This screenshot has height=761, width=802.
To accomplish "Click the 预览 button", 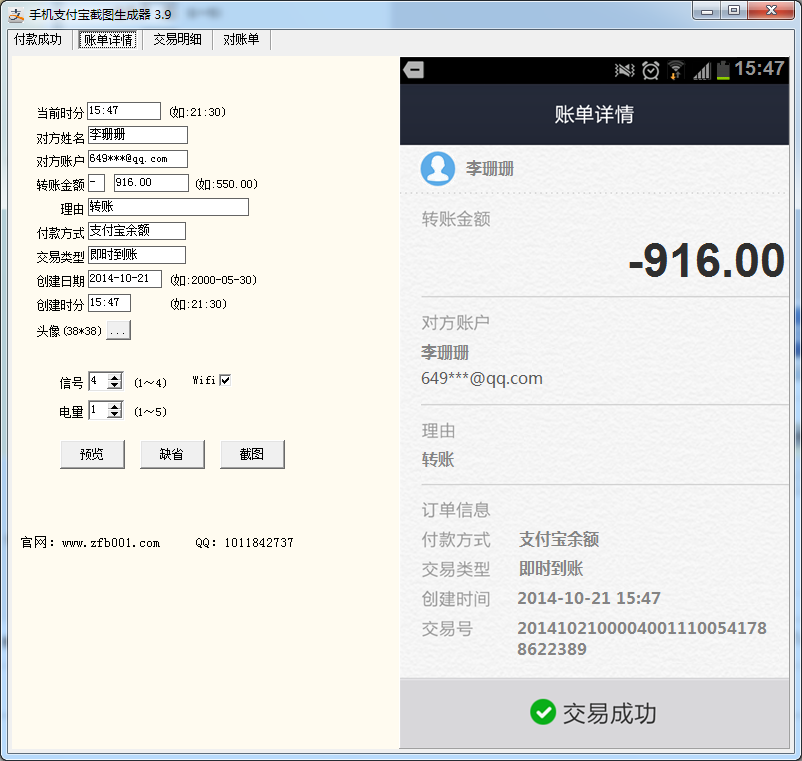I will (x=92, y=454).
